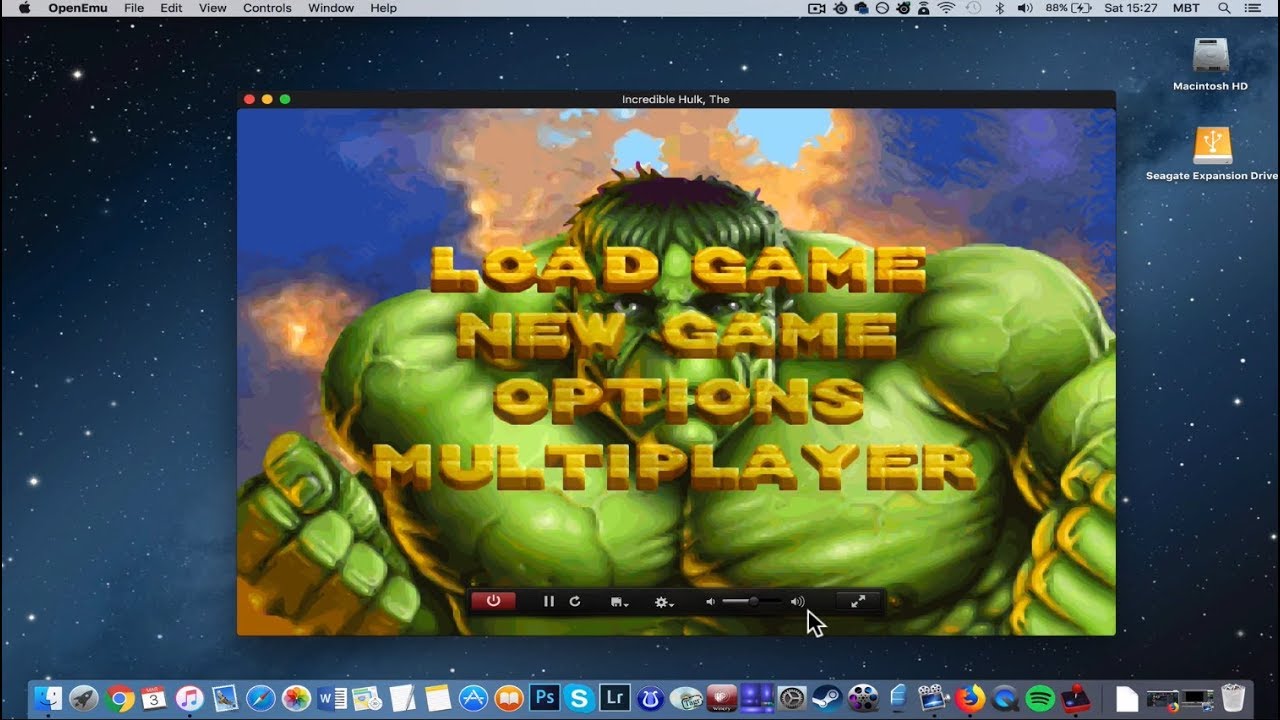Launch Lightroom from the dock
The height and width of the screenshot is (720, 1280).
pos(614,698)
